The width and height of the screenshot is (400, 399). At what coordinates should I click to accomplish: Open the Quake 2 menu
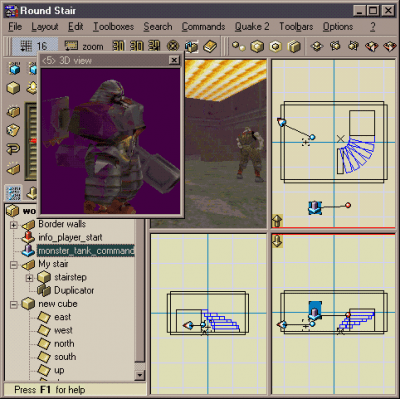tap(252, 27)
